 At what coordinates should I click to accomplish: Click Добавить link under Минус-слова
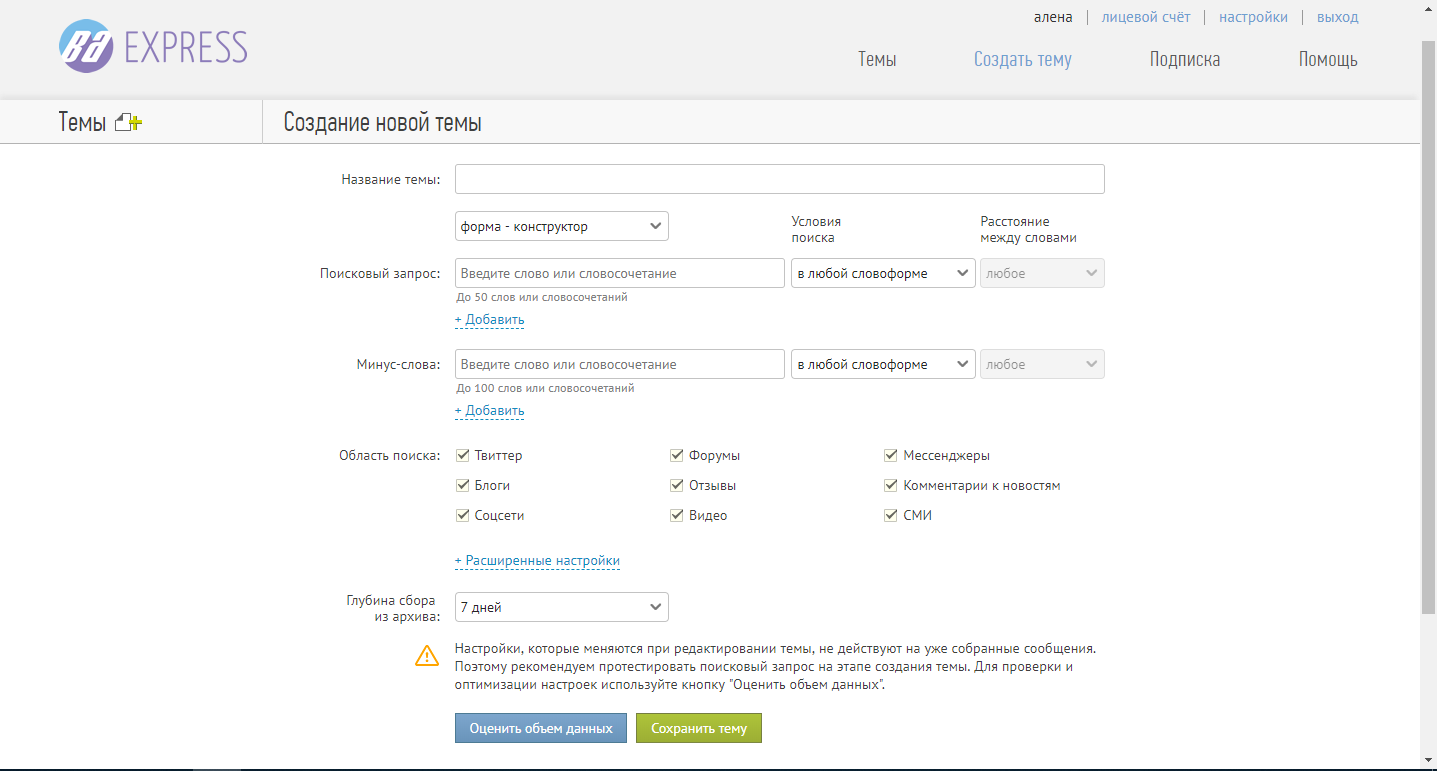(489, 411)
